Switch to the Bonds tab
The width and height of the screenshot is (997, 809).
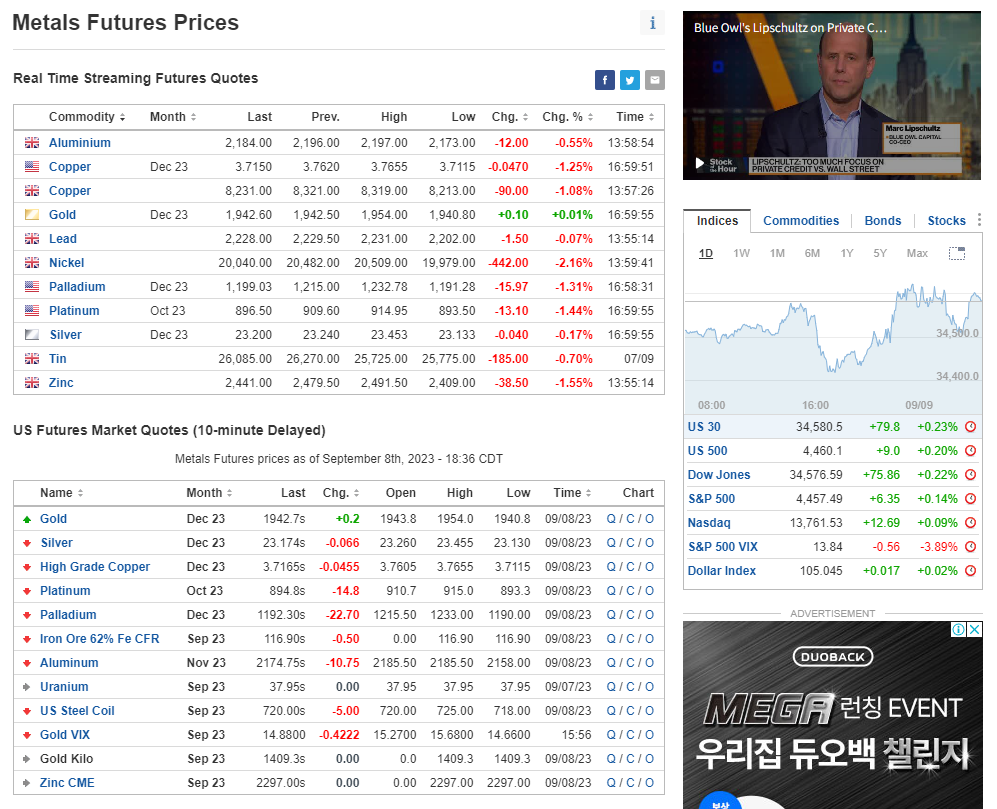point(883,221)
